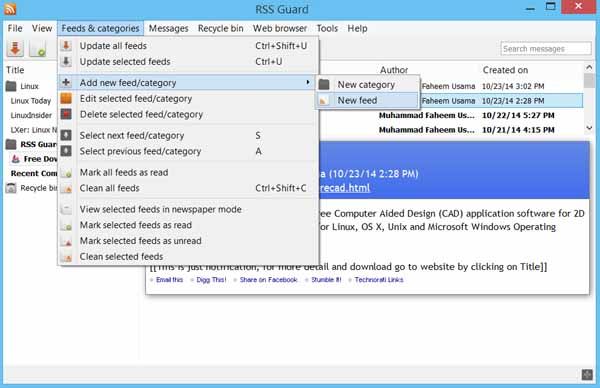Select the RSS Guard category in tree
Viewport: 600px width, 388px height.
tap(38, 144)
